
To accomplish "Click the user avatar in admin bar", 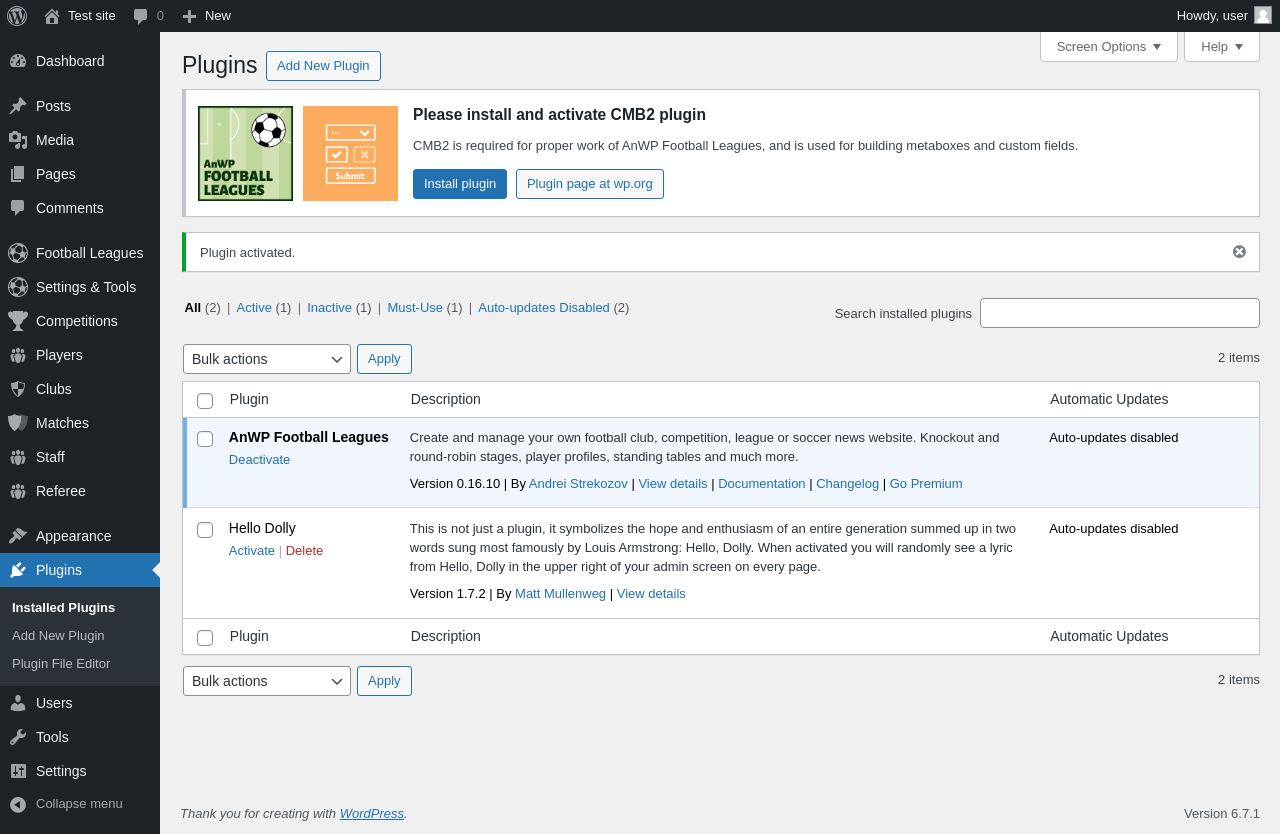I will coord(1263,15).
